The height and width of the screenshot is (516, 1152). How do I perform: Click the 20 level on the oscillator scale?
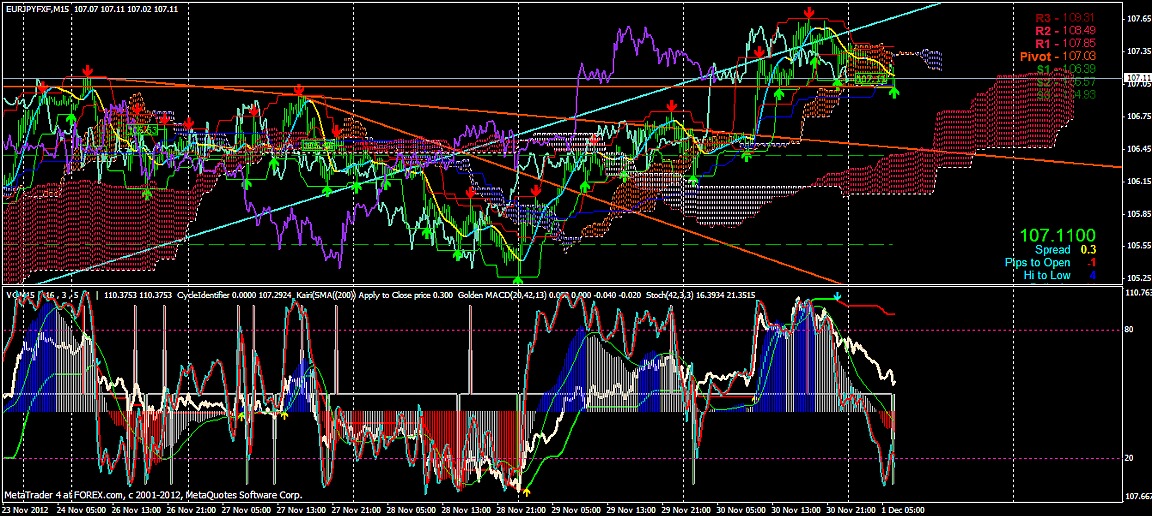(1130, 458)
